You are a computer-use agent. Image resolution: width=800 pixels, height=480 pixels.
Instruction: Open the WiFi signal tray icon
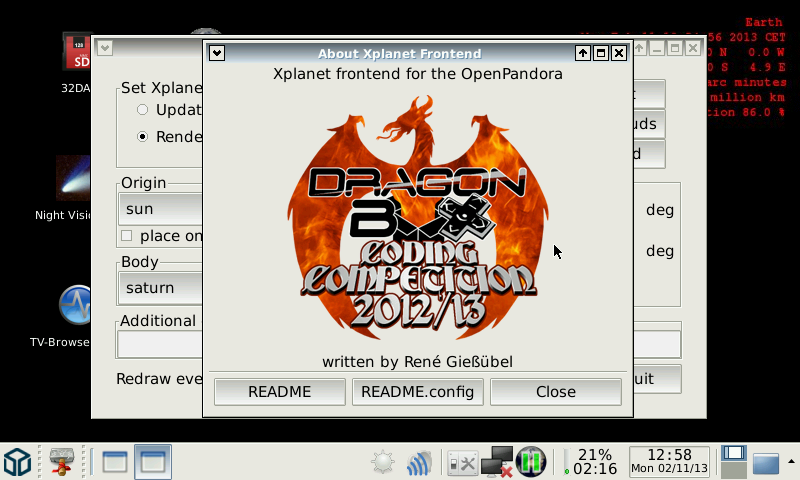tap(418, 462)
